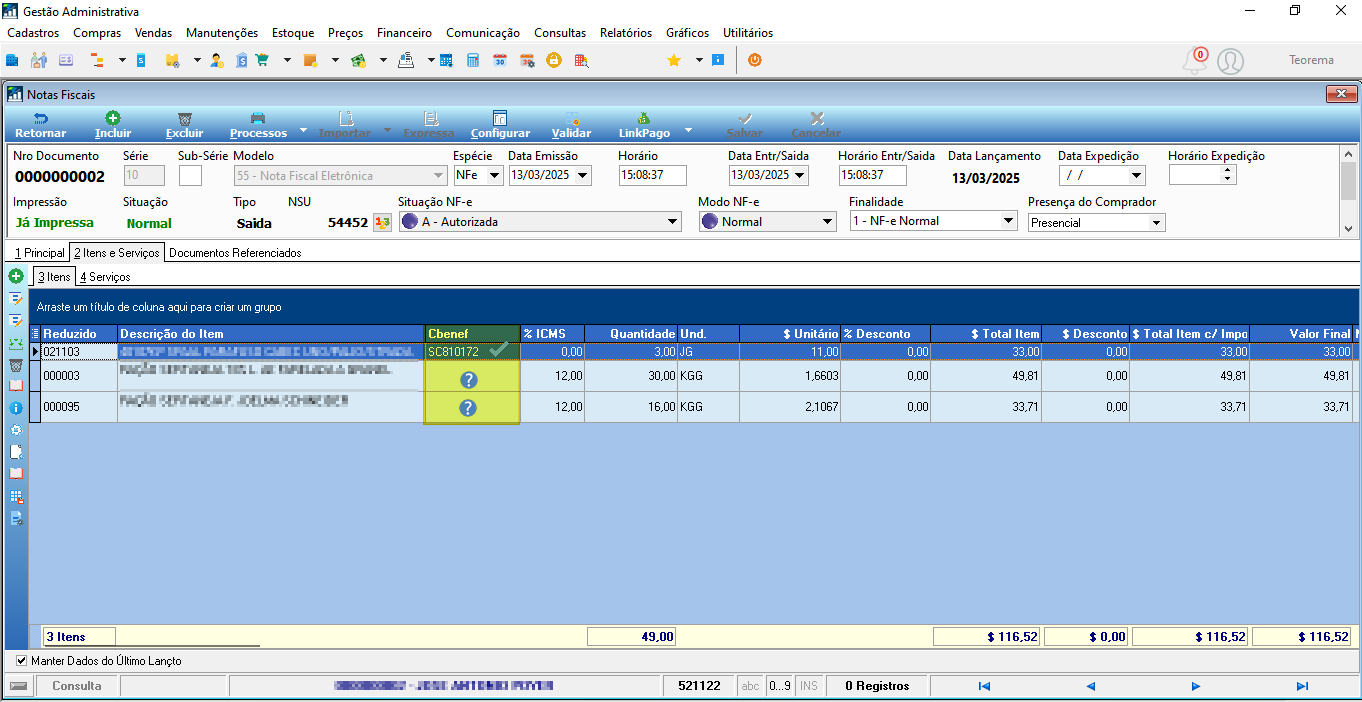Open the Configurar window icon
The image size is (1362, 702).
pos(500,118)
